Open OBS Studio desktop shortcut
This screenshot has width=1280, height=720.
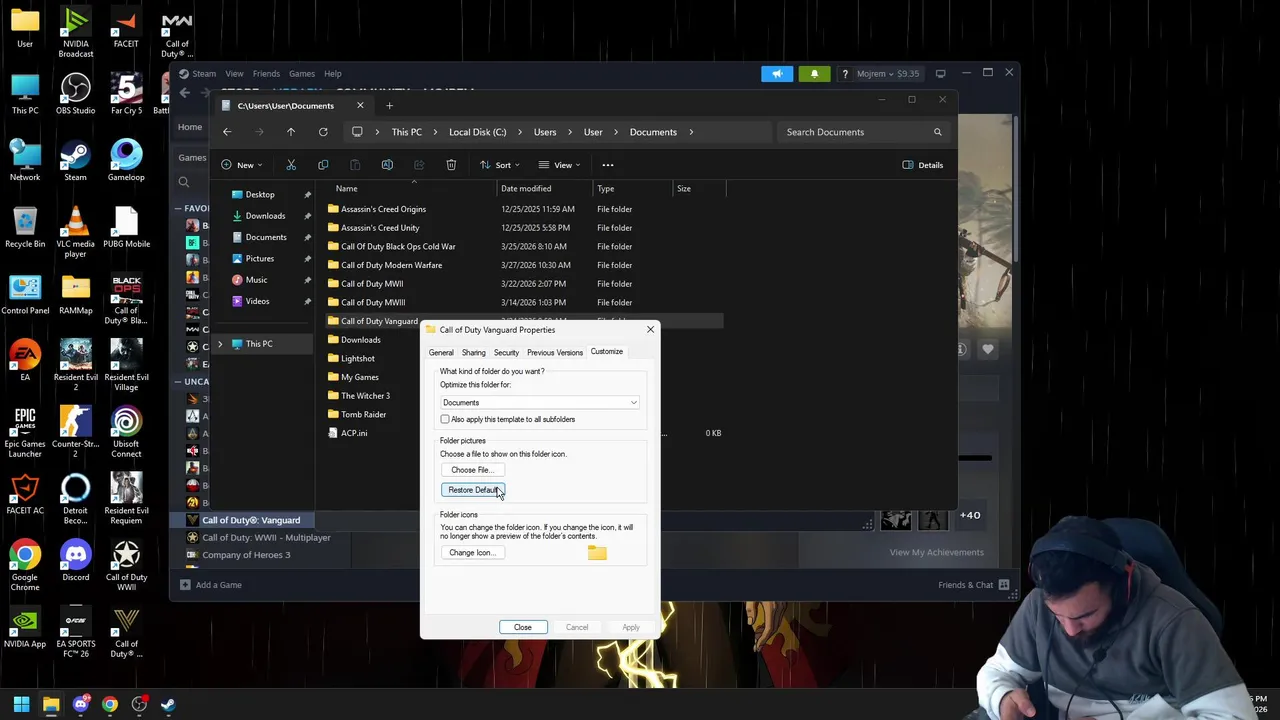[75, 94]
